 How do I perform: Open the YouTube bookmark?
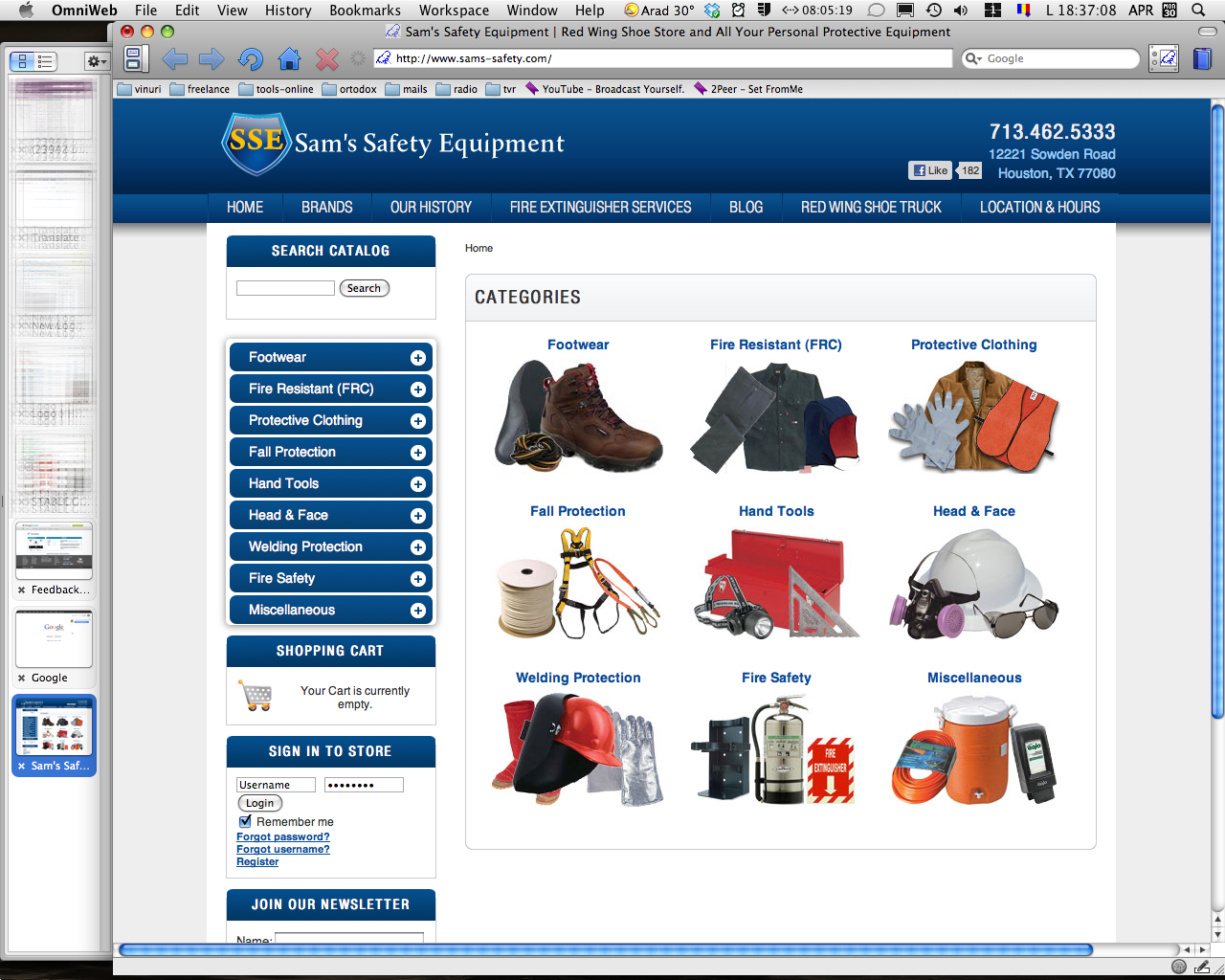point(605,89)
